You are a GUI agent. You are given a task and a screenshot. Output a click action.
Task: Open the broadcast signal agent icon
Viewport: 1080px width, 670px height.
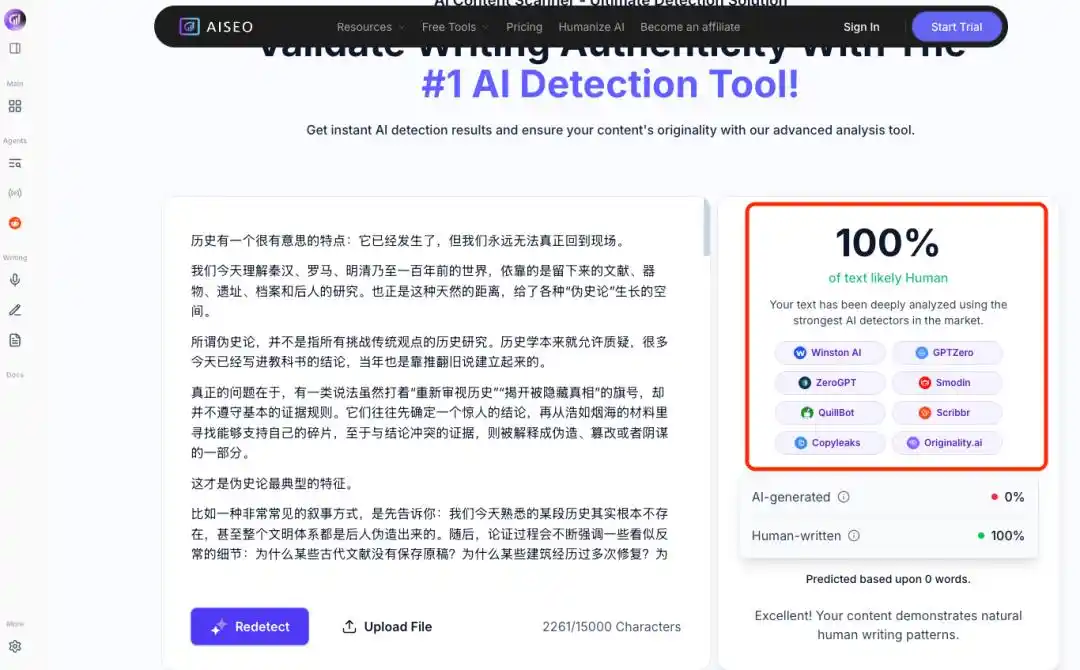(15, 193)
